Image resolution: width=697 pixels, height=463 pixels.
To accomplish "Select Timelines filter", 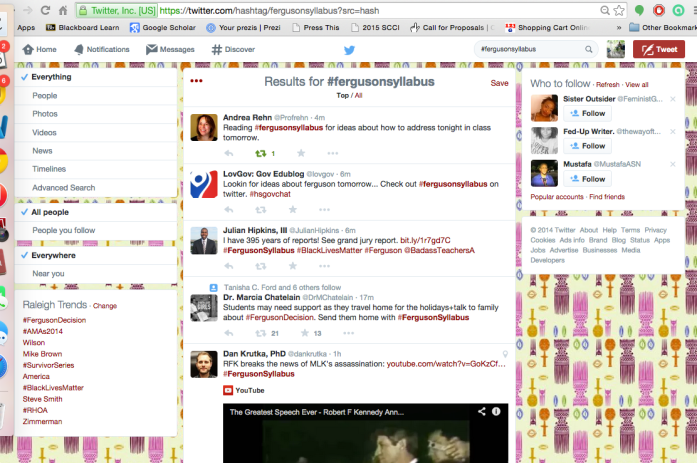I will (96, 169).
